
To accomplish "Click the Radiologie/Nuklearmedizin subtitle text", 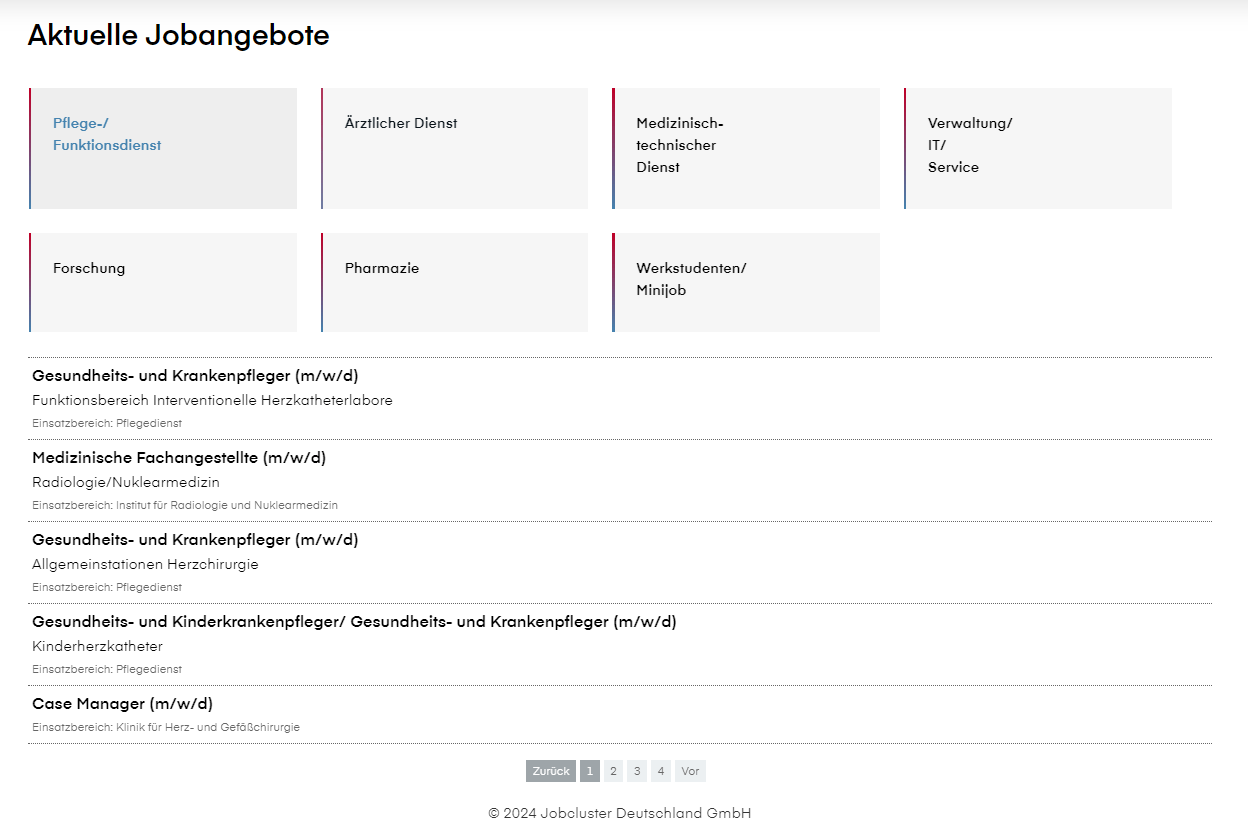I will coord(126,482).
